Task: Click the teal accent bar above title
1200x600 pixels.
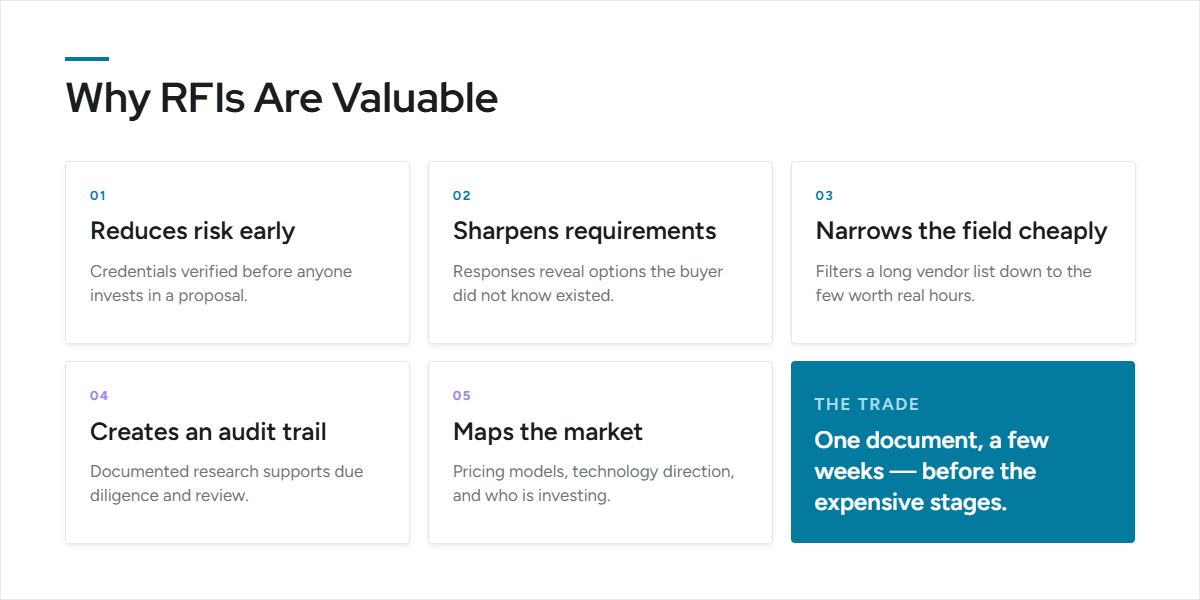Action: [87, 59]
